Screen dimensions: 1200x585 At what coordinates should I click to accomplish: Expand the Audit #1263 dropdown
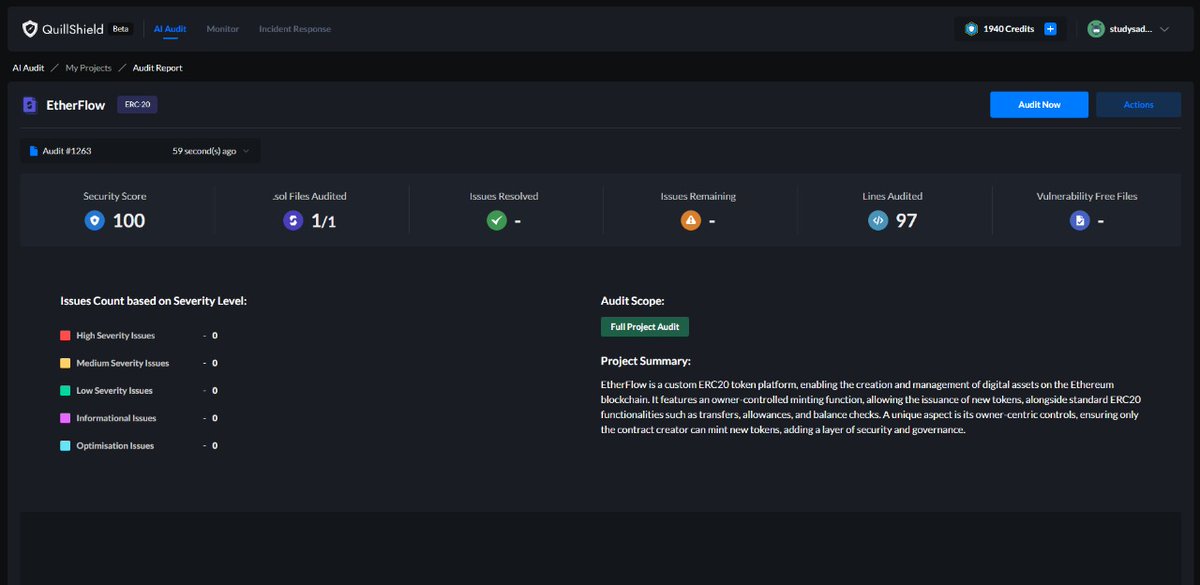pos(248,150)
